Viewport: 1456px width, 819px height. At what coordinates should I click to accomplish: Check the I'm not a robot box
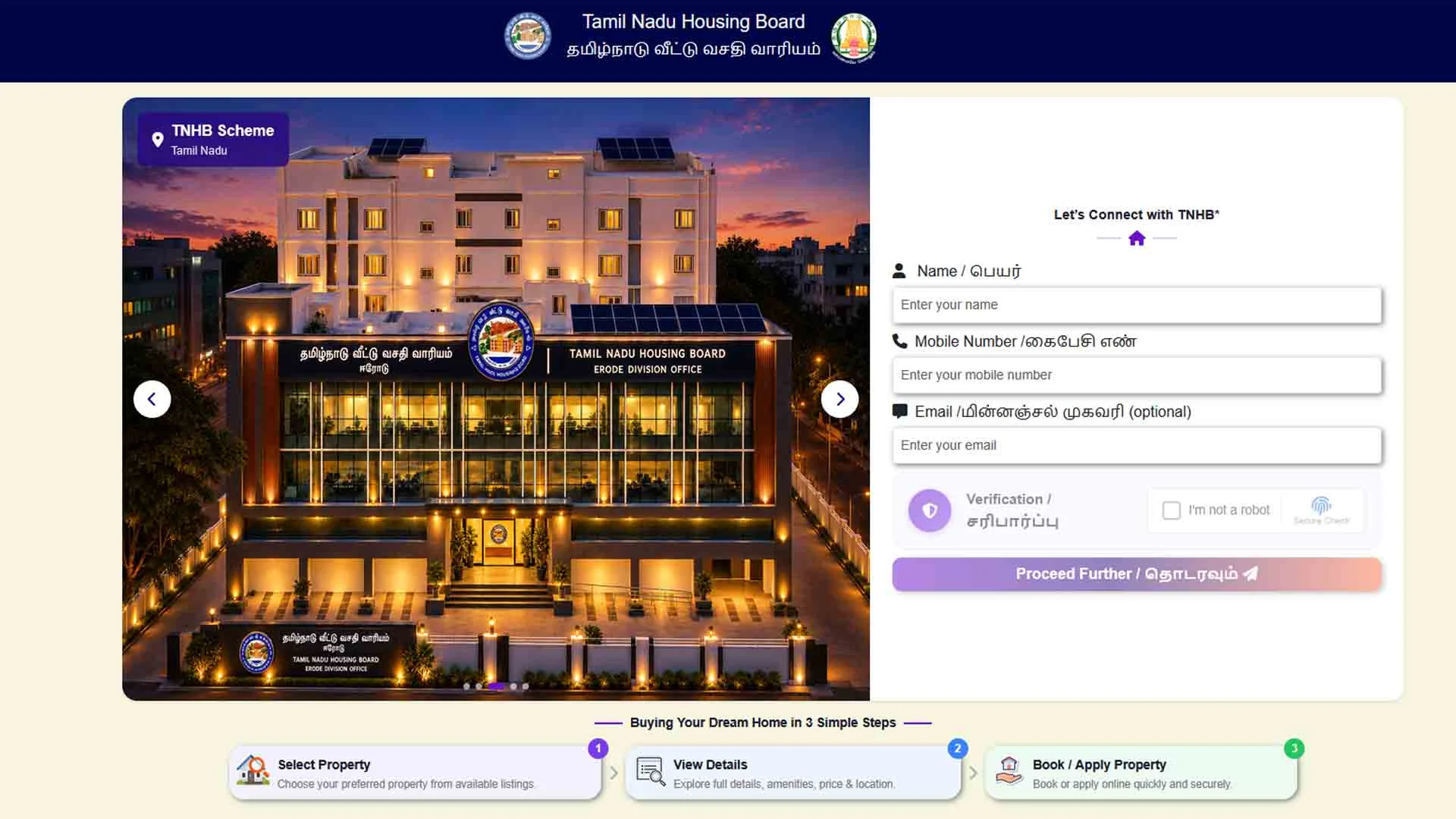click(x=1172, y=510)
